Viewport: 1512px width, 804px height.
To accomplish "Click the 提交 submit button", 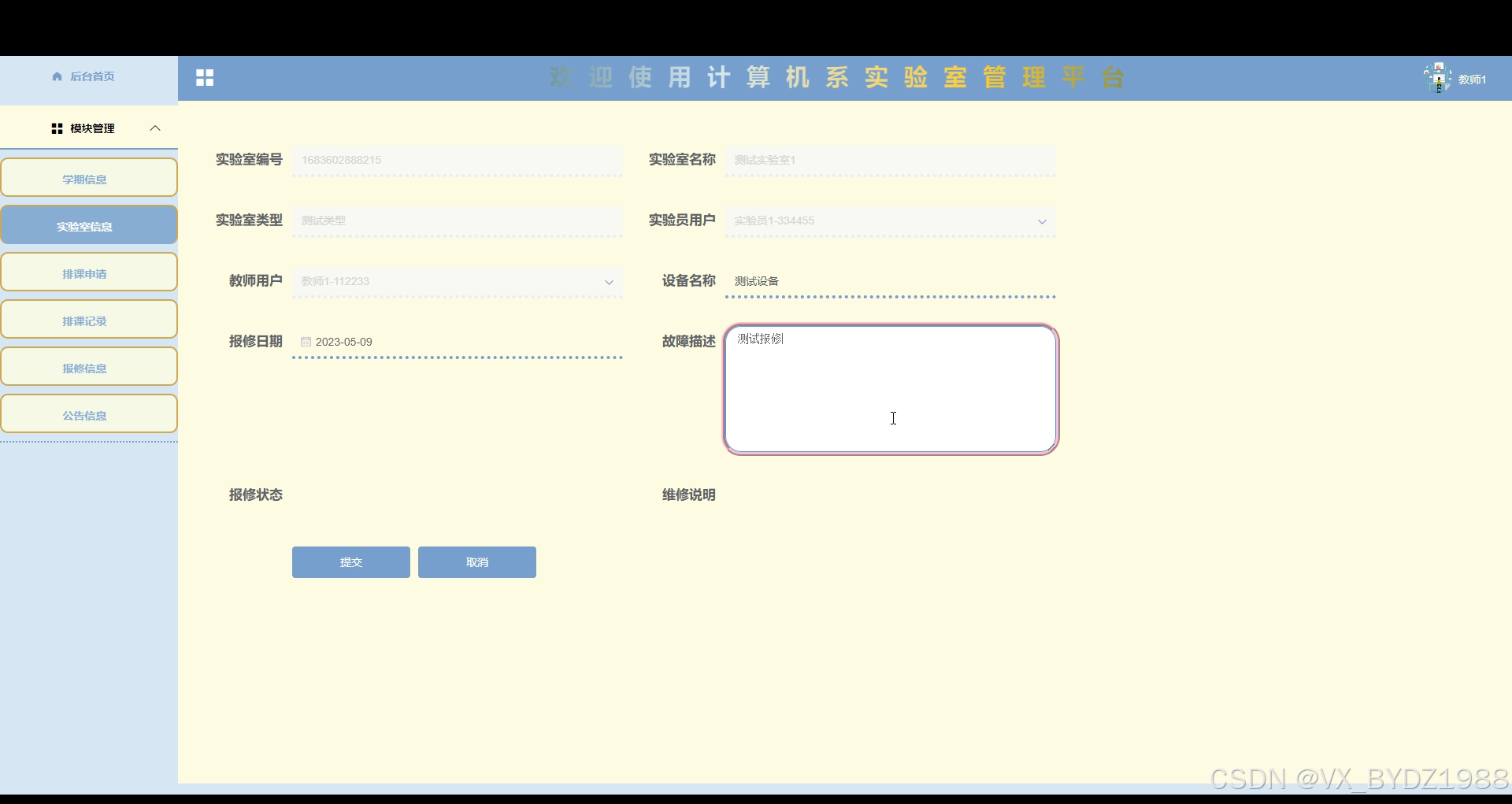I will (x=351, y=562).
